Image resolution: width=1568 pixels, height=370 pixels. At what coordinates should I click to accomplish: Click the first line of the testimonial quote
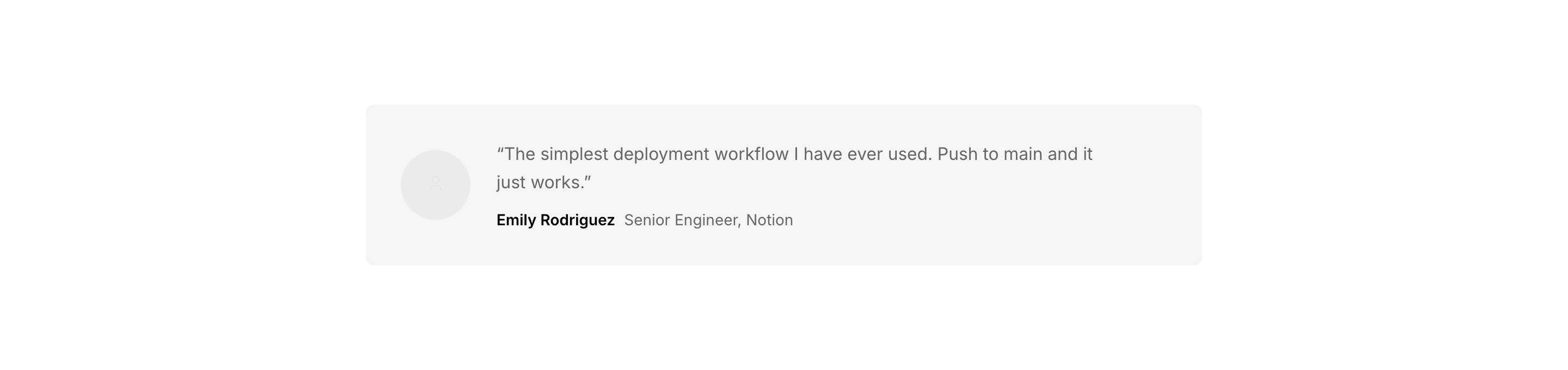(x=794, y=155)
